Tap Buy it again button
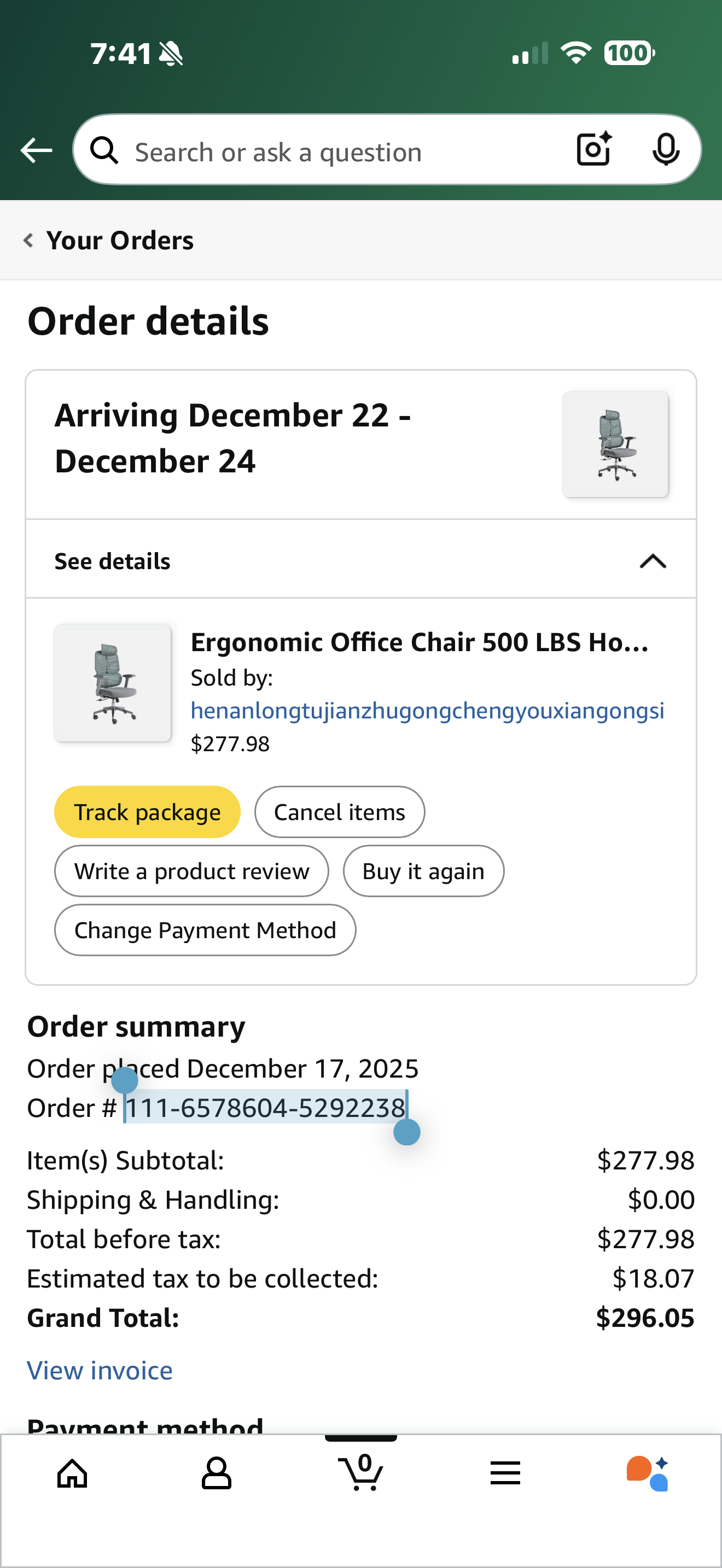Viewport: 722px width, 1568px height. click(x=423, y=871)
